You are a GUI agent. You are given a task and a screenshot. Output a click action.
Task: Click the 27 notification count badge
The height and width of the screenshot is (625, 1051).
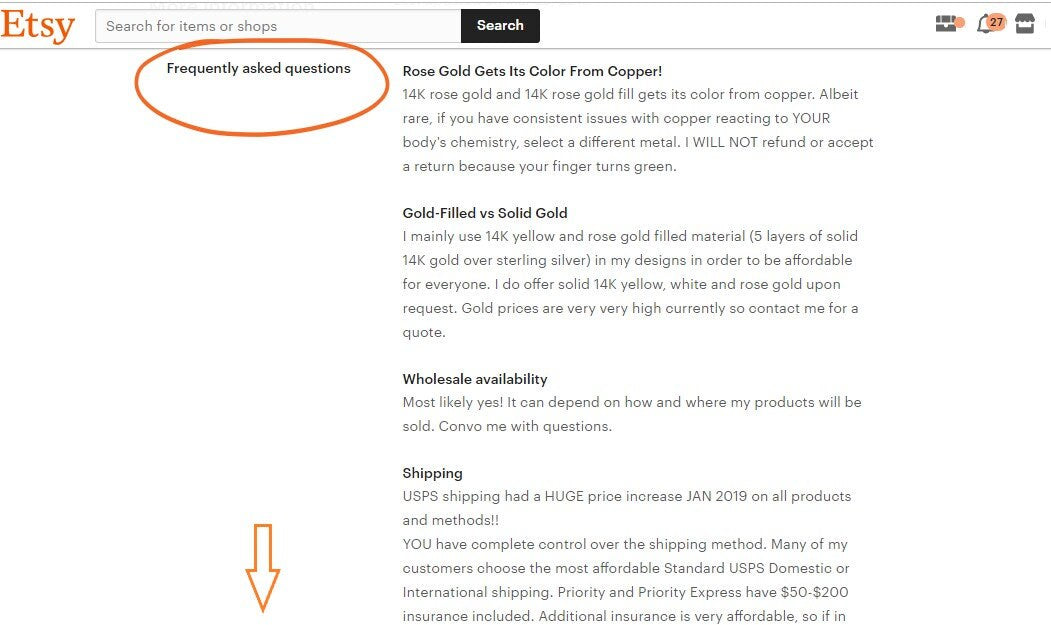click(997, 22)
